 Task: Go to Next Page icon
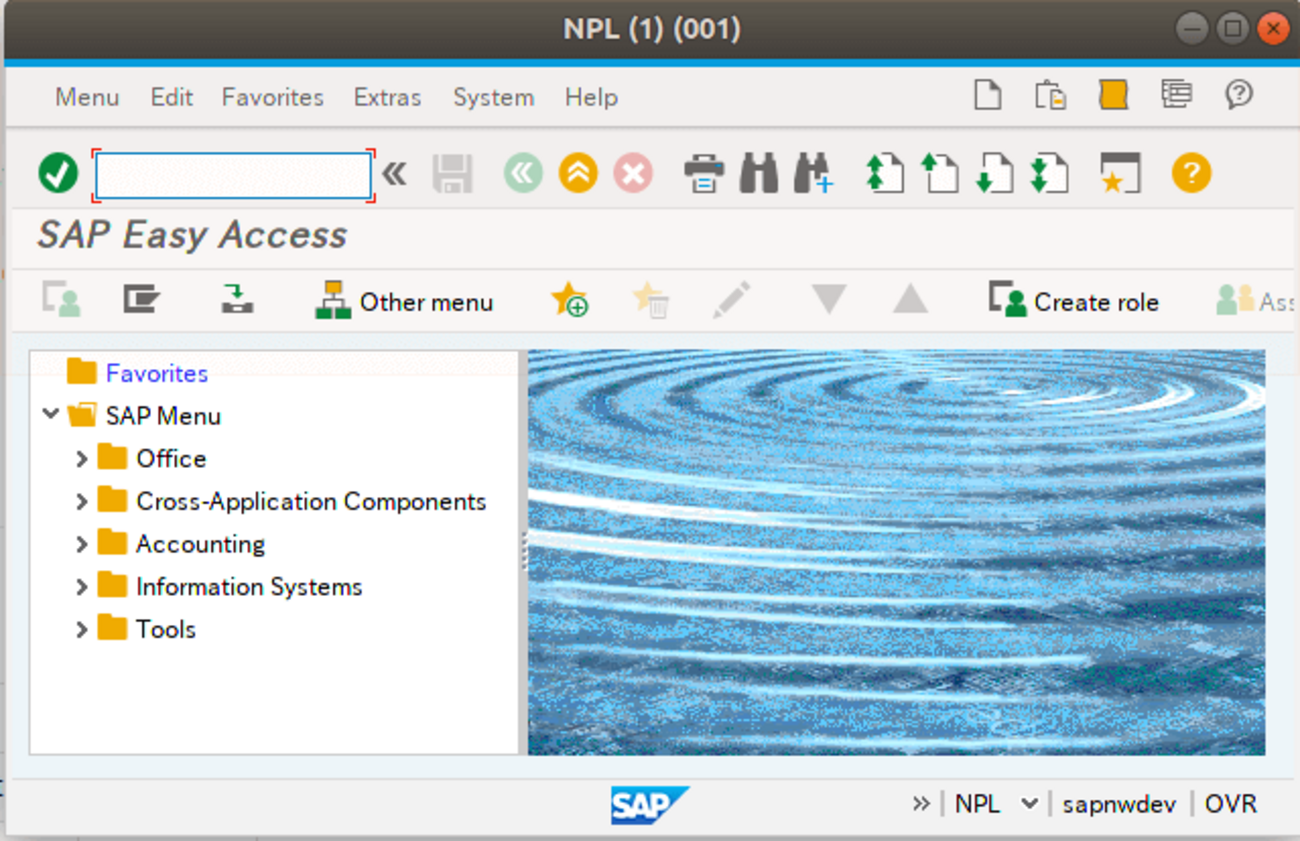[994, 173]
